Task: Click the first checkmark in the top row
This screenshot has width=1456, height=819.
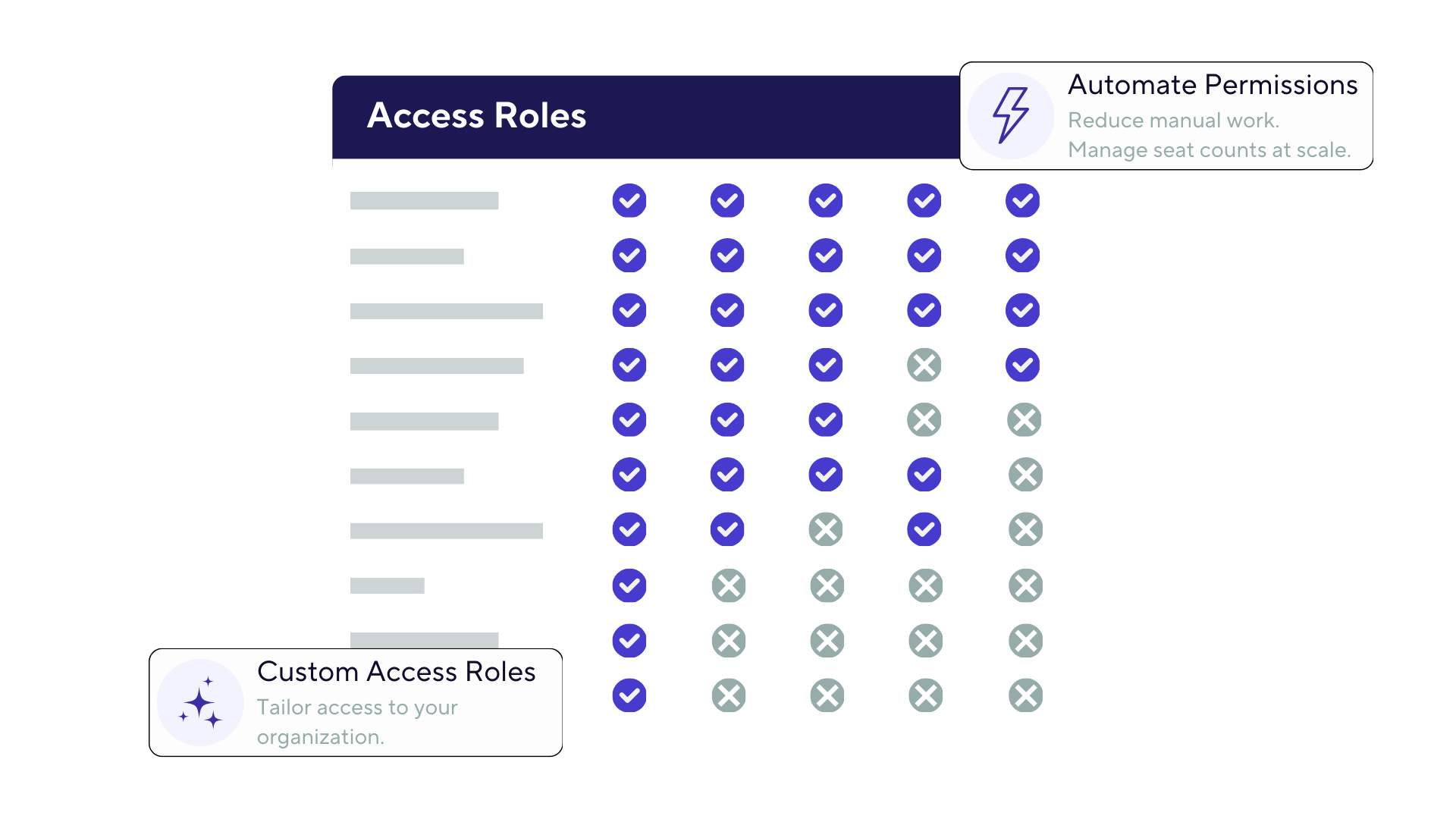Action: tap(629, 201)
